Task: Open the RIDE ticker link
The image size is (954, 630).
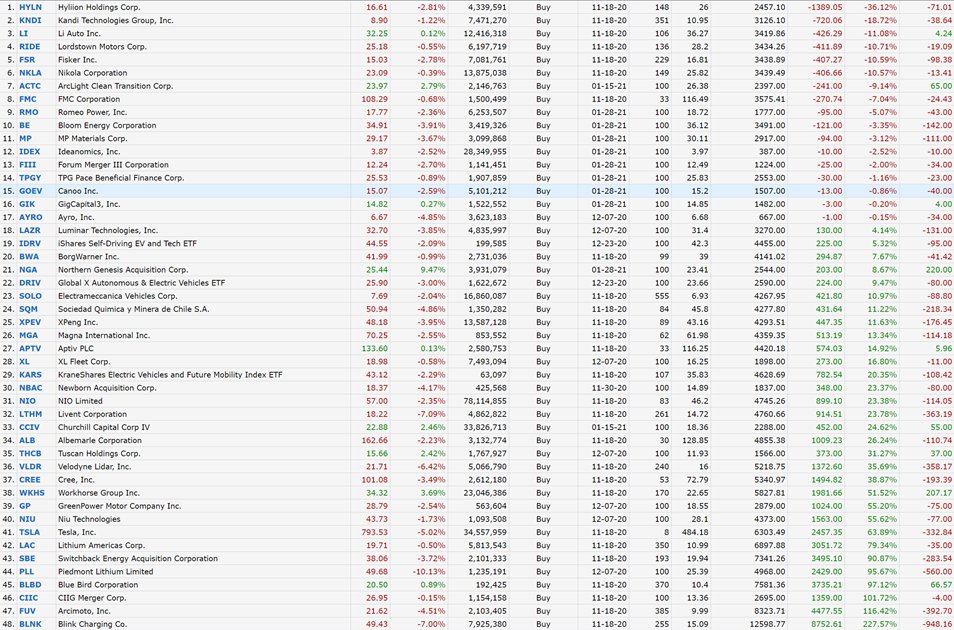Action: 30,46
